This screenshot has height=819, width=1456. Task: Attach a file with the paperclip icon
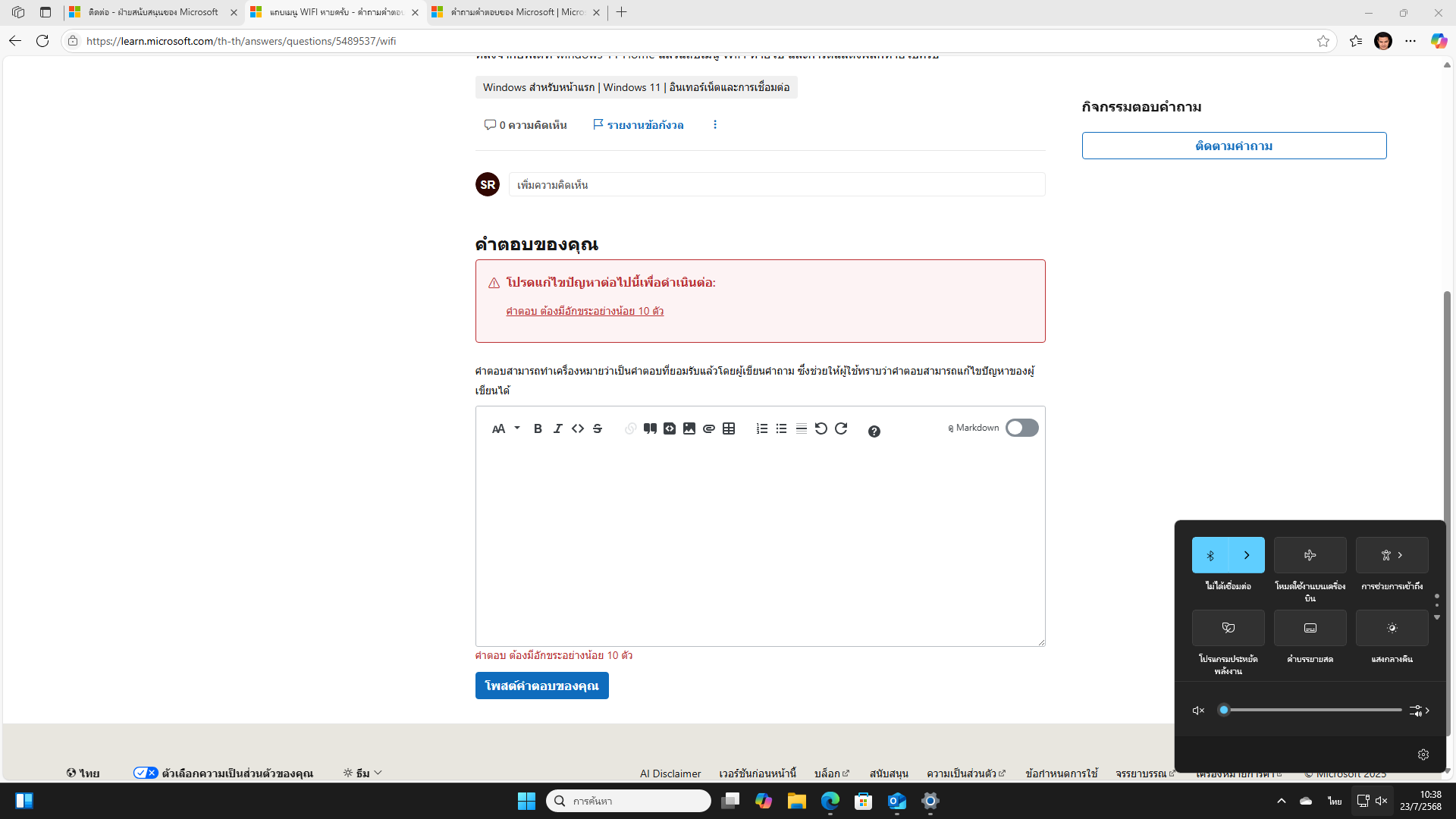[x=709, y=428]
